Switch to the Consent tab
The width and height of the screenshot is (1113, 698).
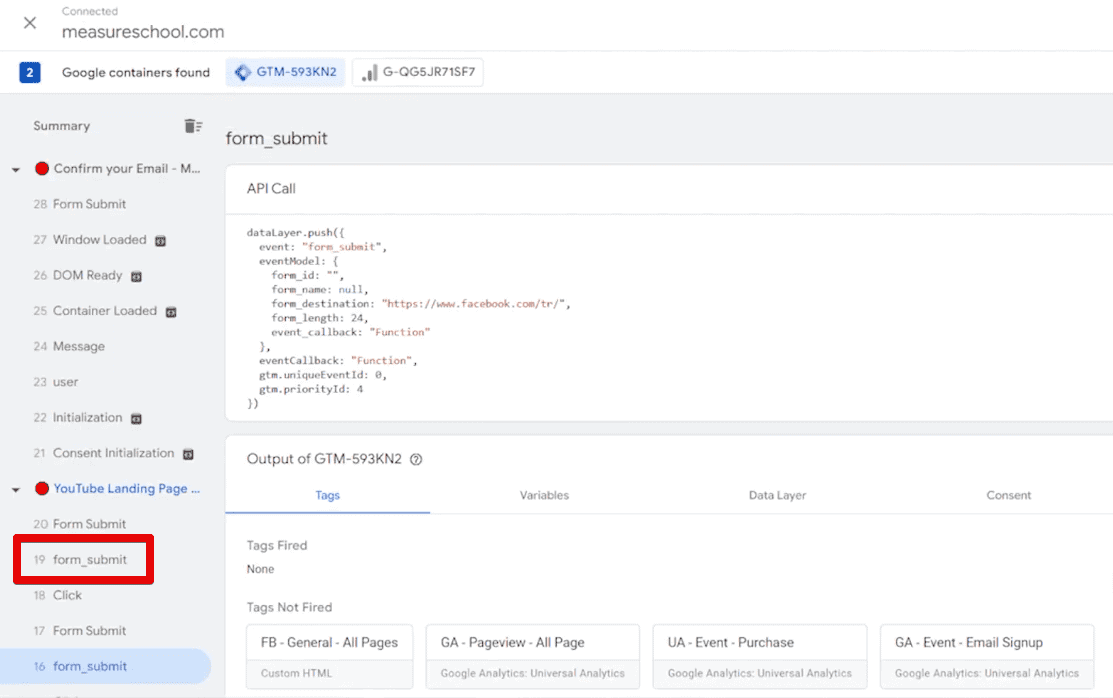tap(1009, 495)
